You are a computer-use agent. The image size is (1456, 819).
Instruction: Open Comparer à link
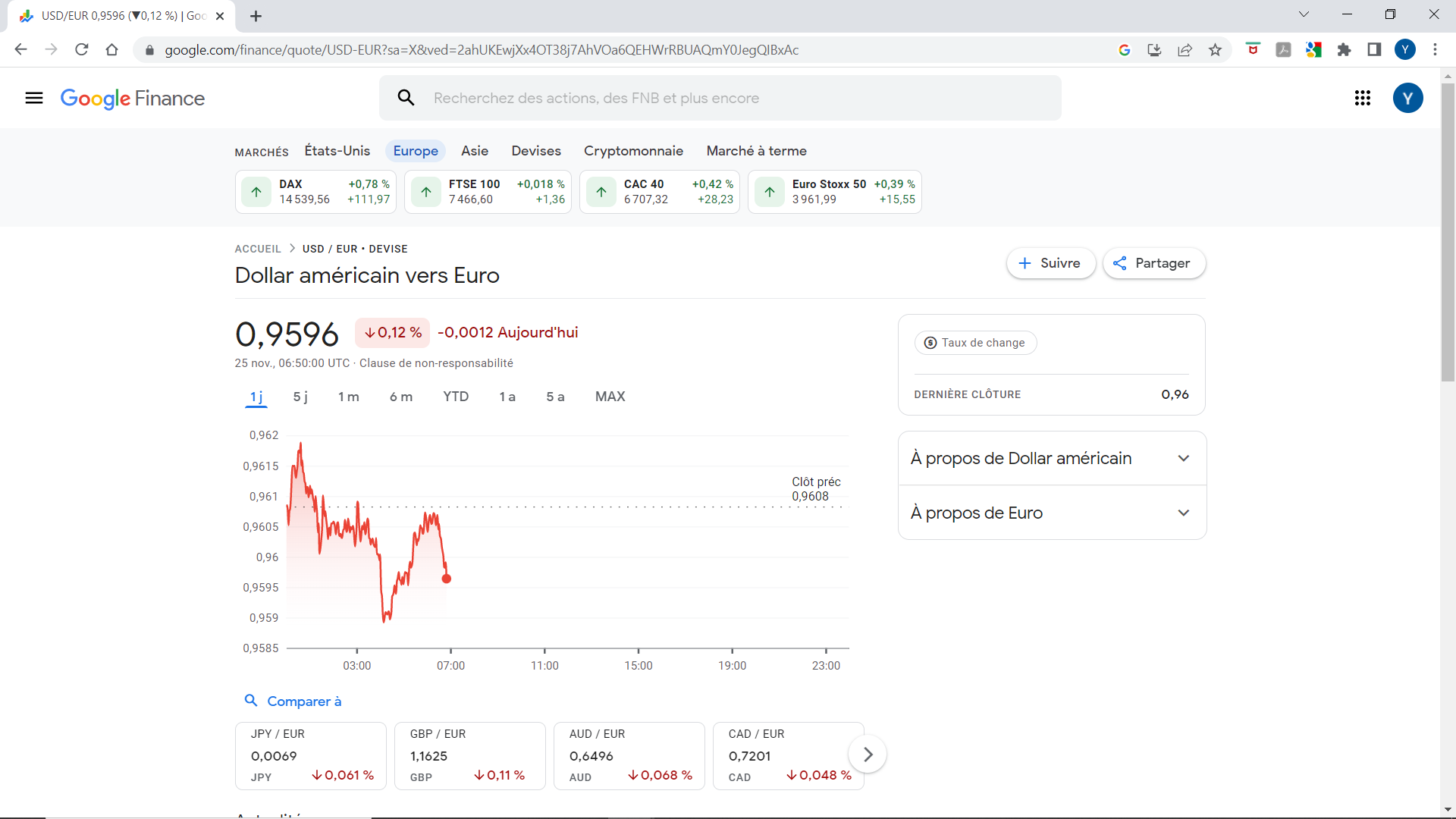point(303,701)
